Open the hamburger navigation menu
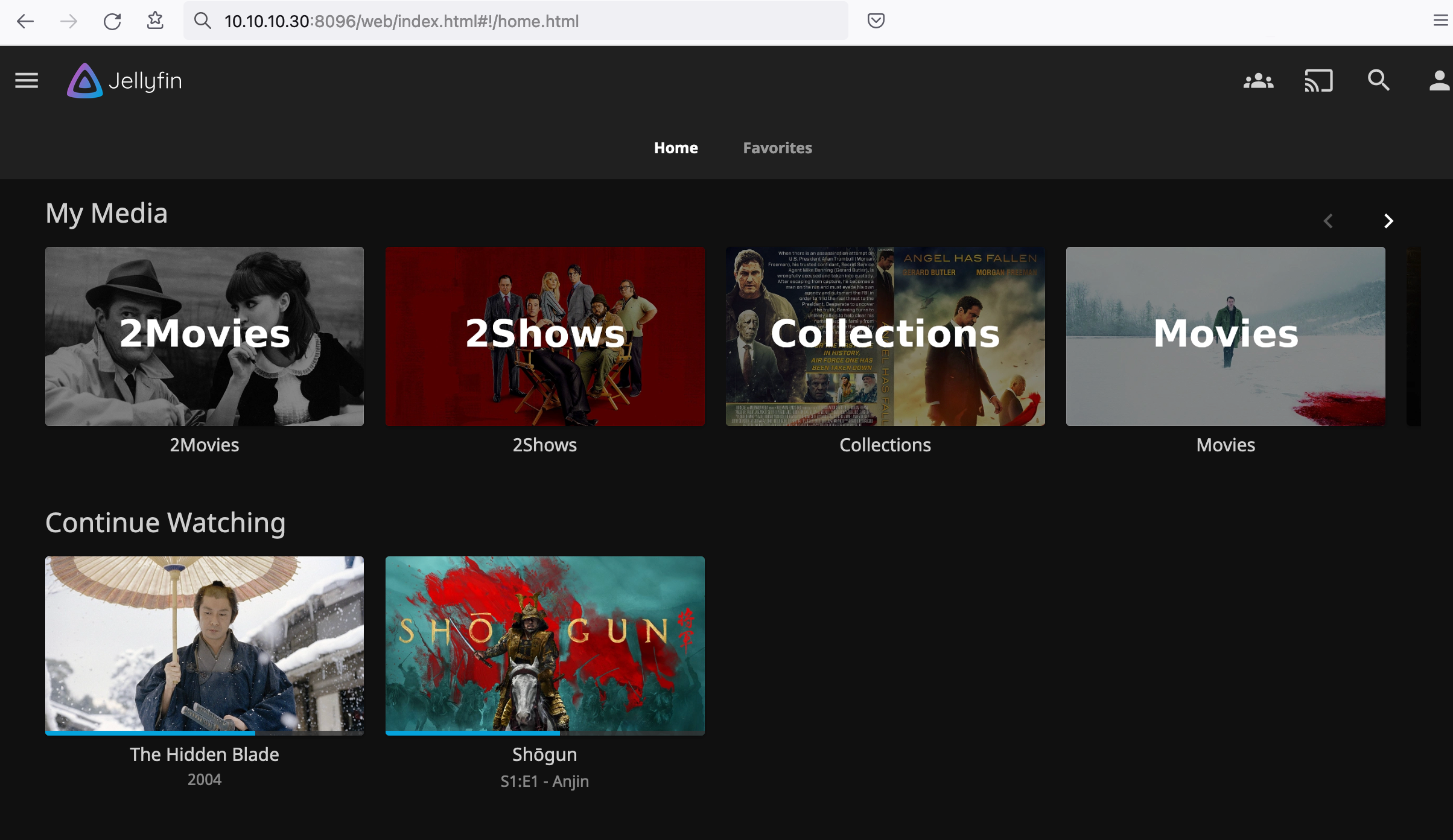Image resolution: width=1453 pixels, height=840 pixels. click(x=27, y=81)
